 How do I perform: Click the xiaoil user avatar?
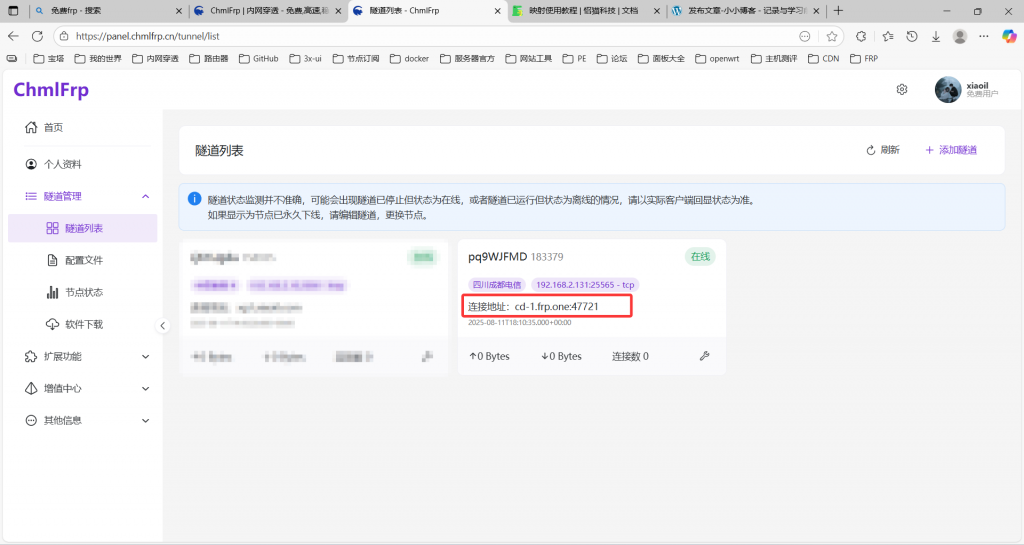(x=948, y=90)
